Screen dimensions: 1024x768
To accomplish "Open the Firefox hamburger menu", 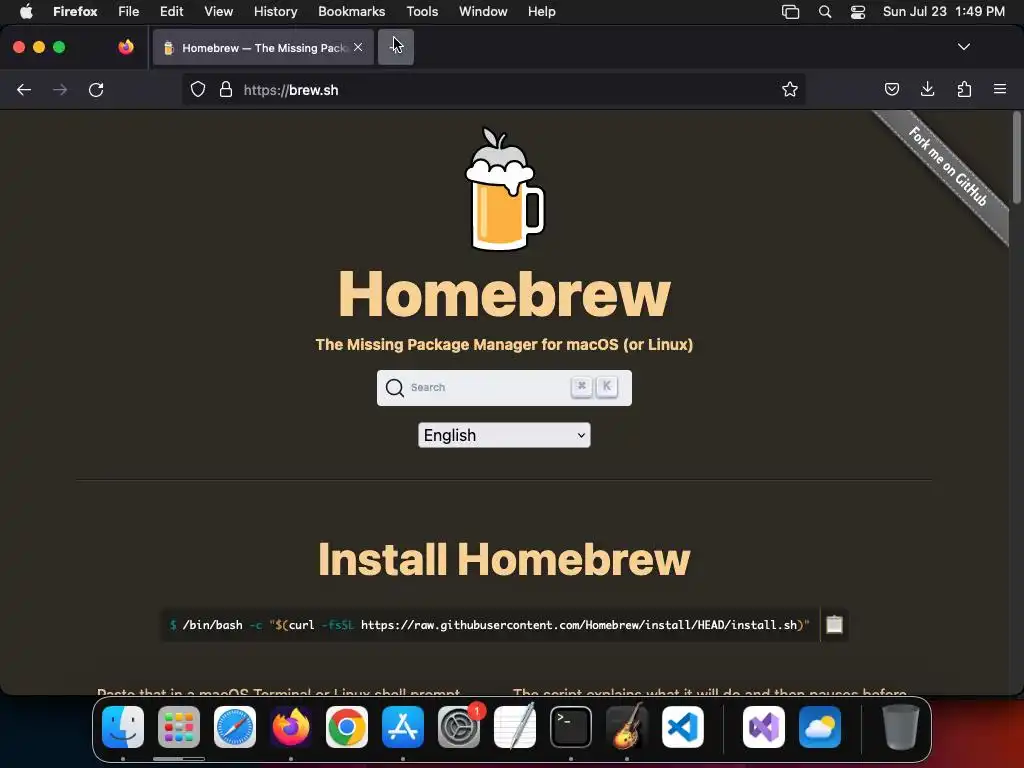I will point(1000,89).
